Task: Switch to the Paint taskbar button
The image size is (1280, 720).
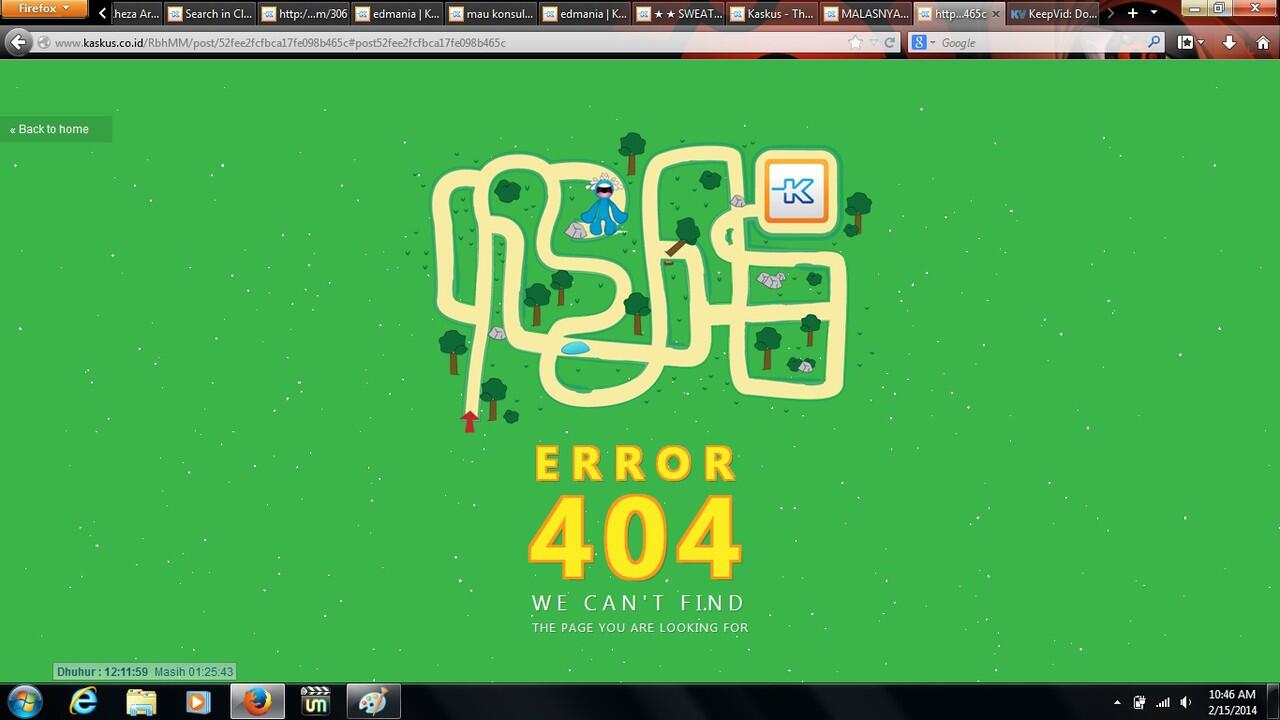Action: 373,701
